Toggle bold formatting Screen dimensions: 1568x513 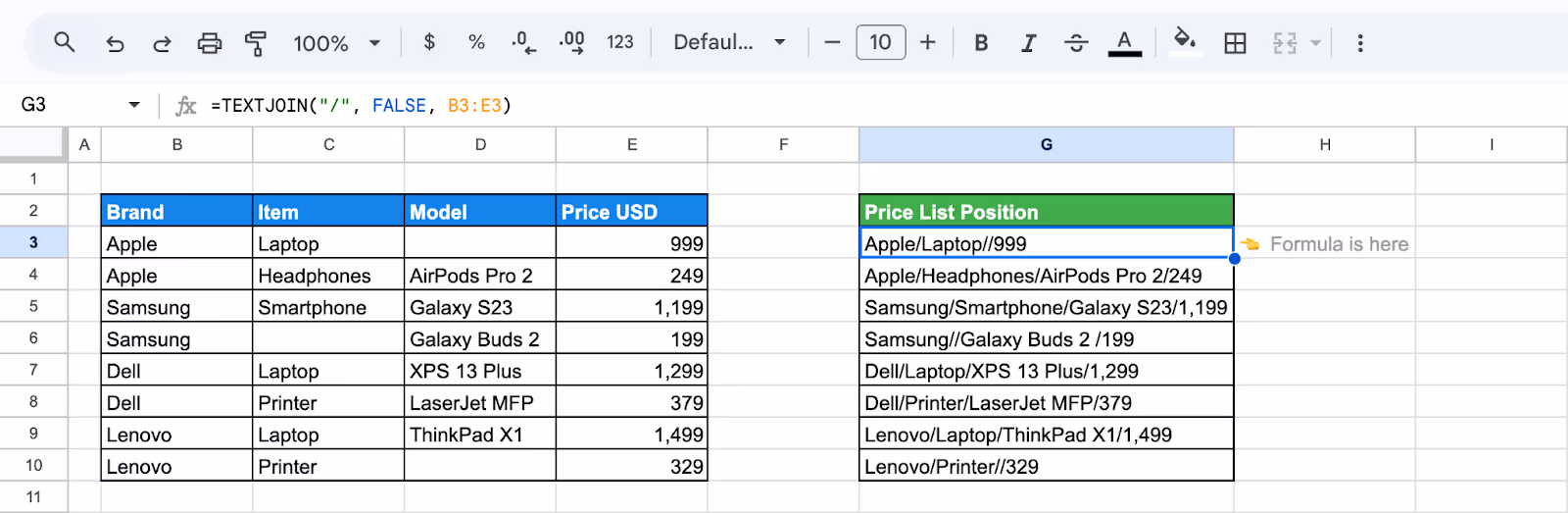click(981, 43)
